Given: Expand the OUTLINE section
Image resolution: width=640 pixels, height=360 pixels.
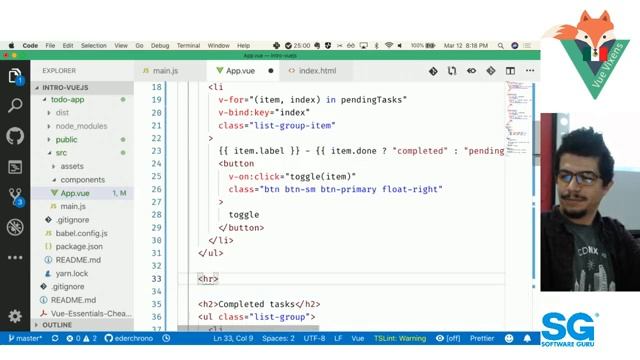Looking at the screenshot, I should (x=82, y=325).
